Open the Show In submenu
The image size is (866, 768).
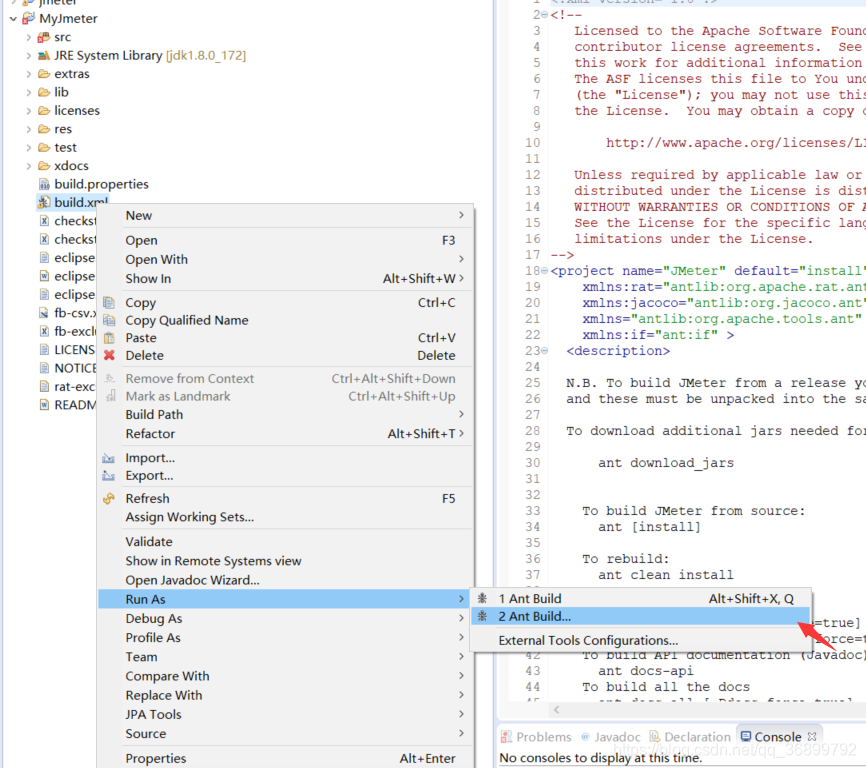pyautogui.click(x=286, y=278)
